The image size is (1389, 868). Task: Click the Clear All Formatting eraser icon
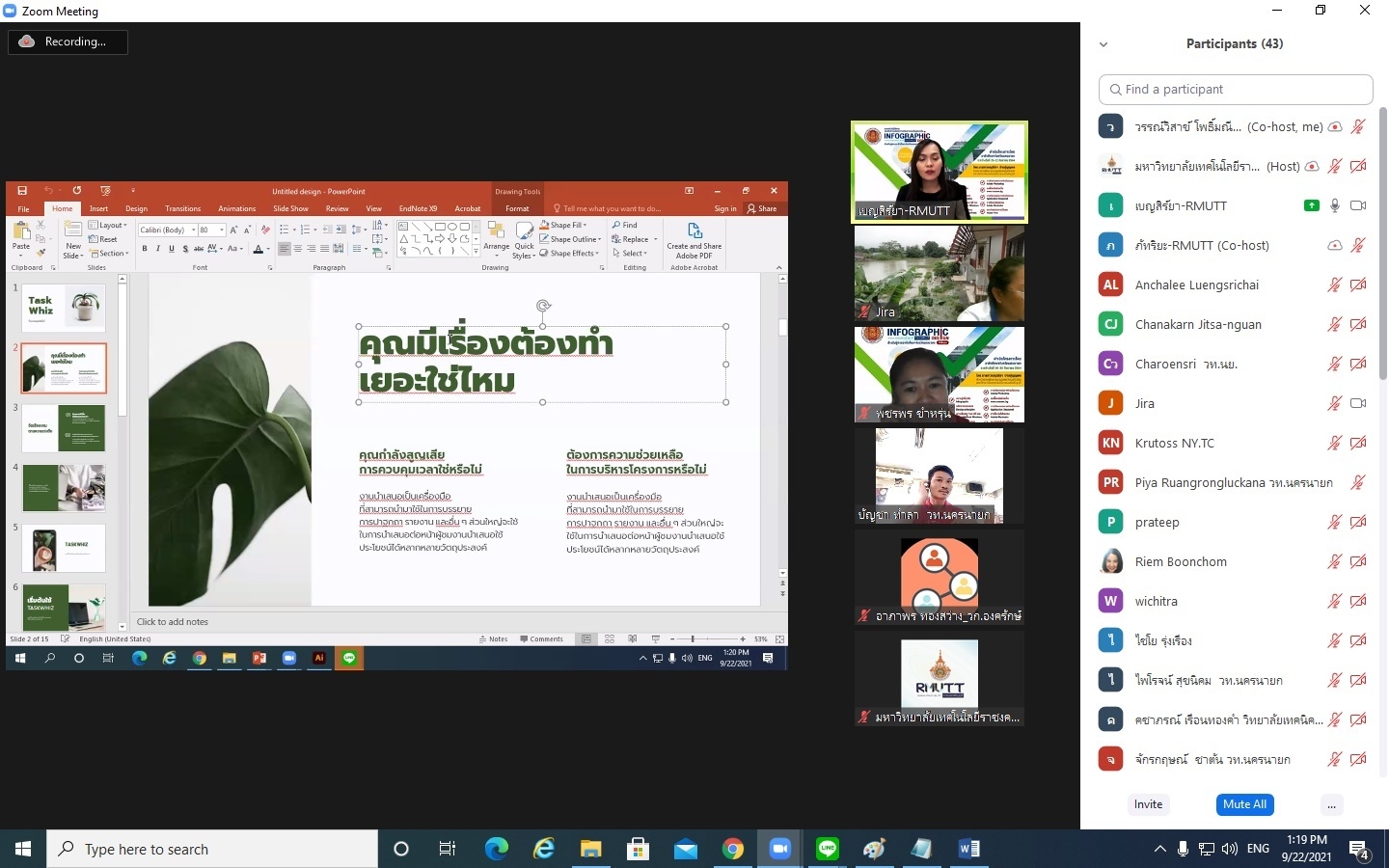point(266,230)
